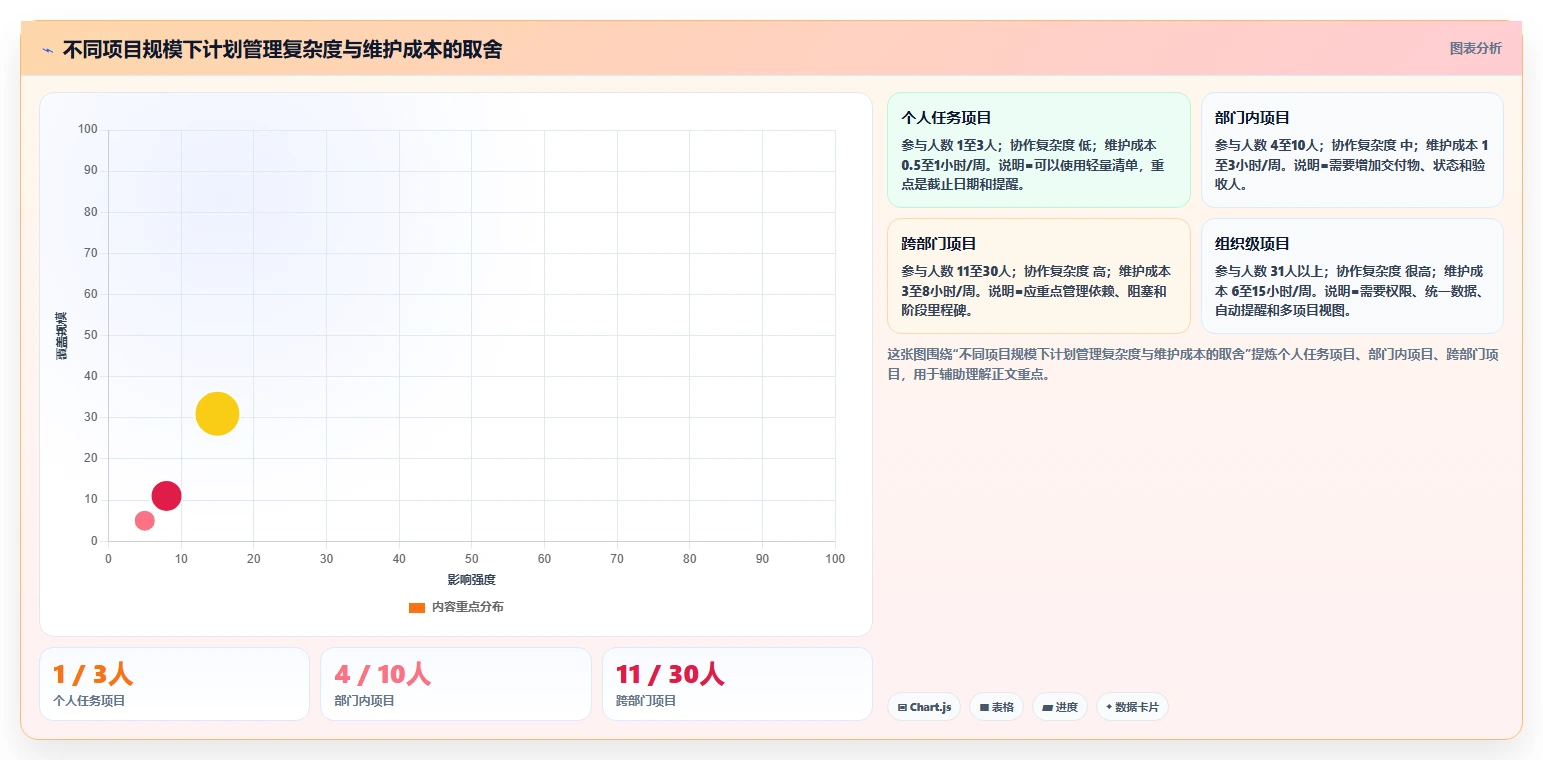Screen dimensions: 1543x760
Task: Click the lightning icon beside the title
Action: pyautogui.click(x=48, y=49)
